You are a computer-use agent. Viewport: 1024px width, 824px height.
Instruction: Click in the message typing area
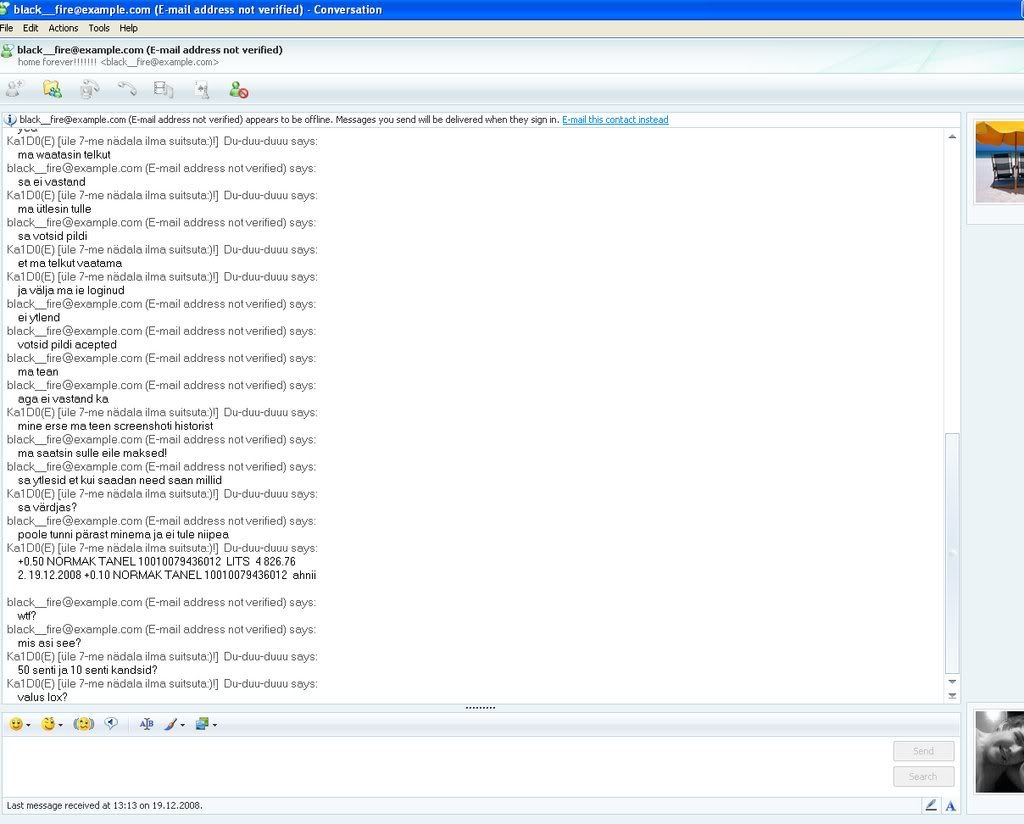coord(440,765)
